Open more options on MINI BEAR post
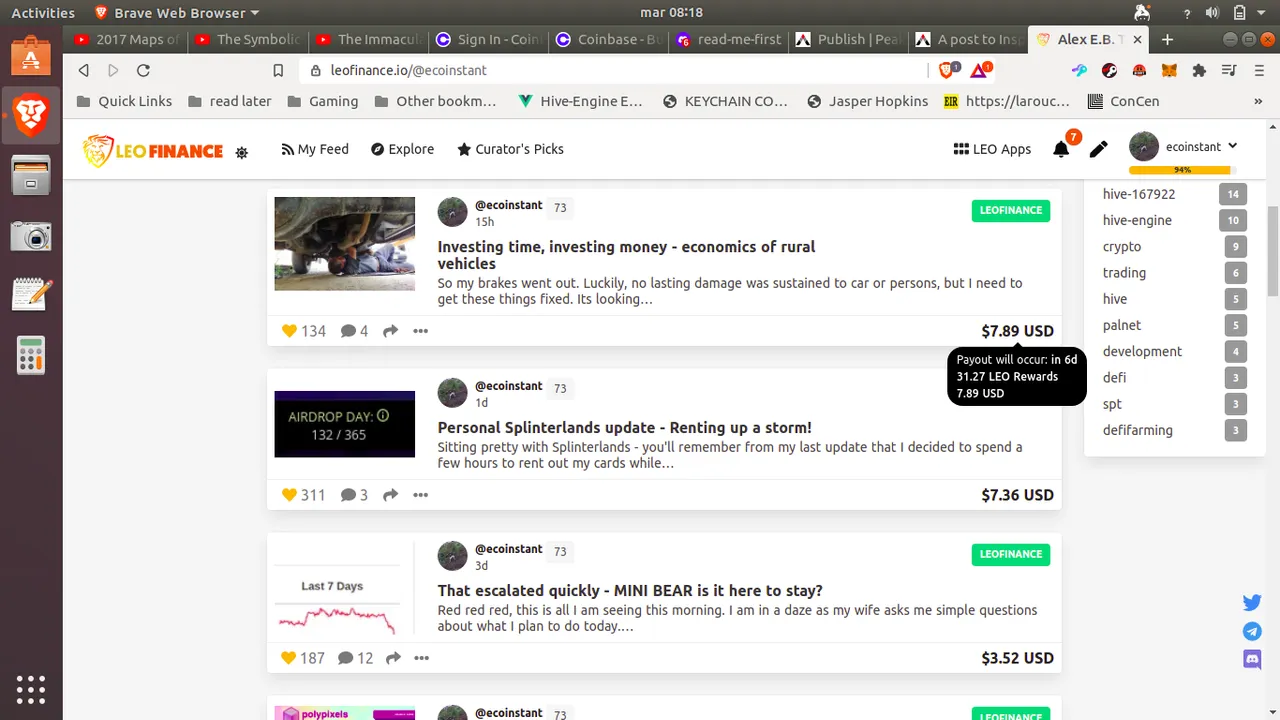This screenshot has height=720, width=1280. point(421,658)
